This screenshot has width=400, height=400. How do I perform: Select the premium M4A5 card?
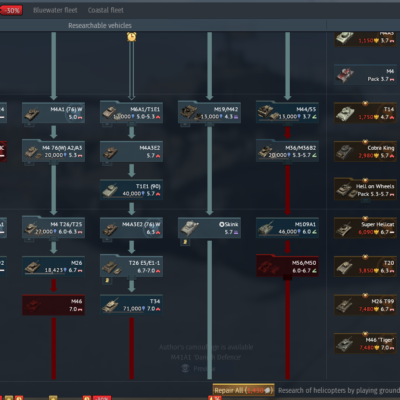365,39
